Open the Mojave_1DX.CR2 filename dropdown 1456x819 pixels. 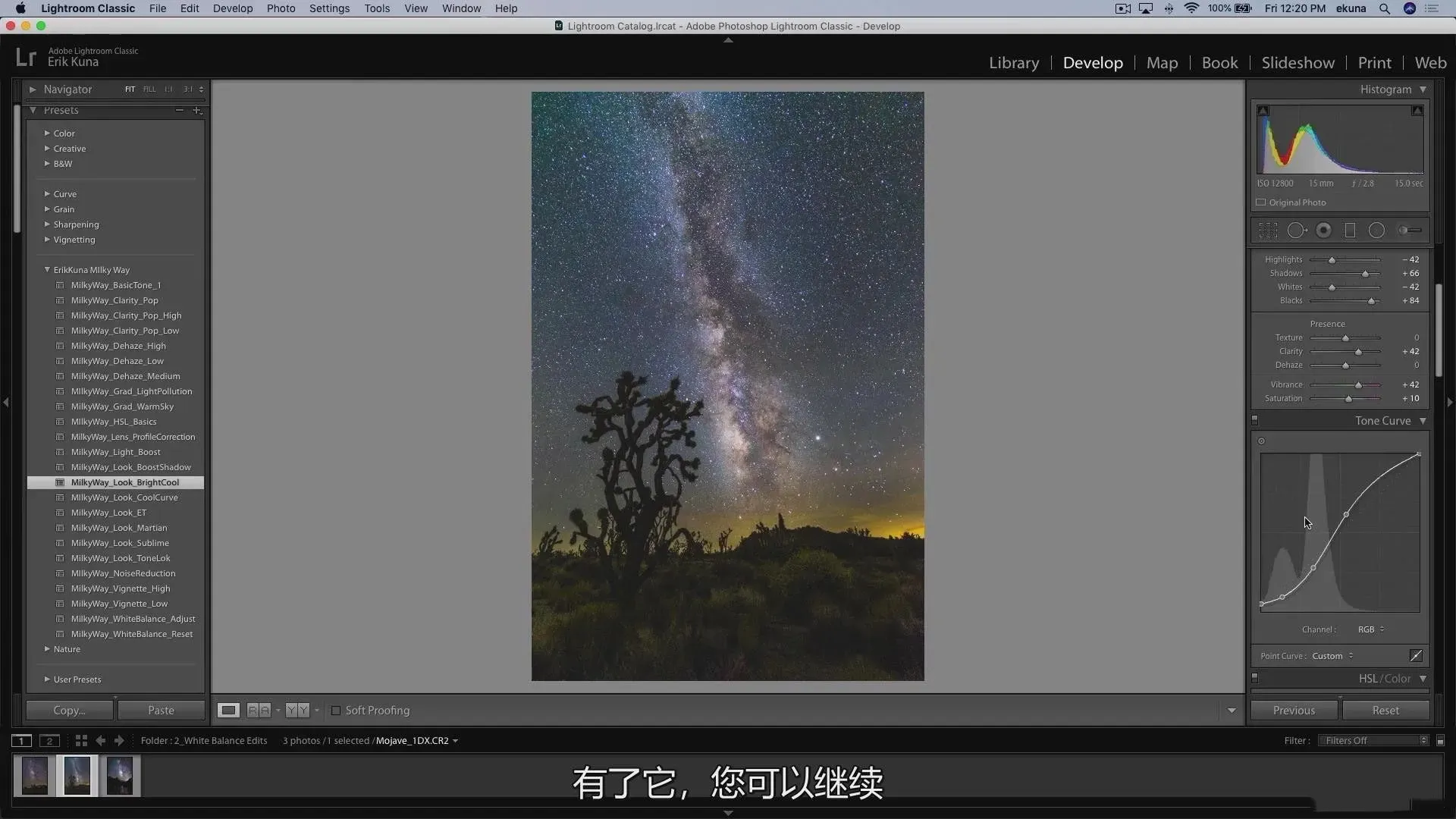417,741
